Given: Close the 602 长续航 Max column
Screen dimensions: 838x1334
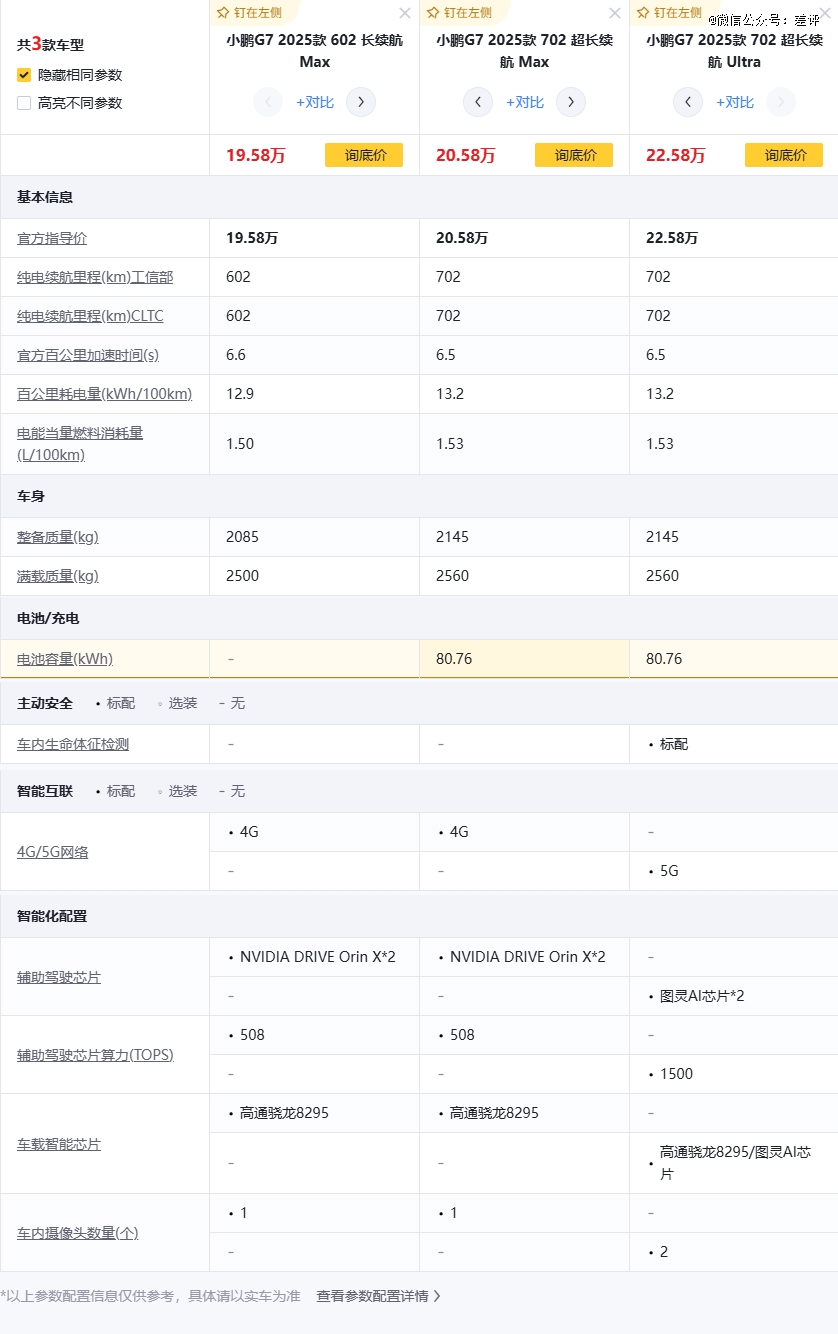Looking at the screenshot, I should 404,13.
